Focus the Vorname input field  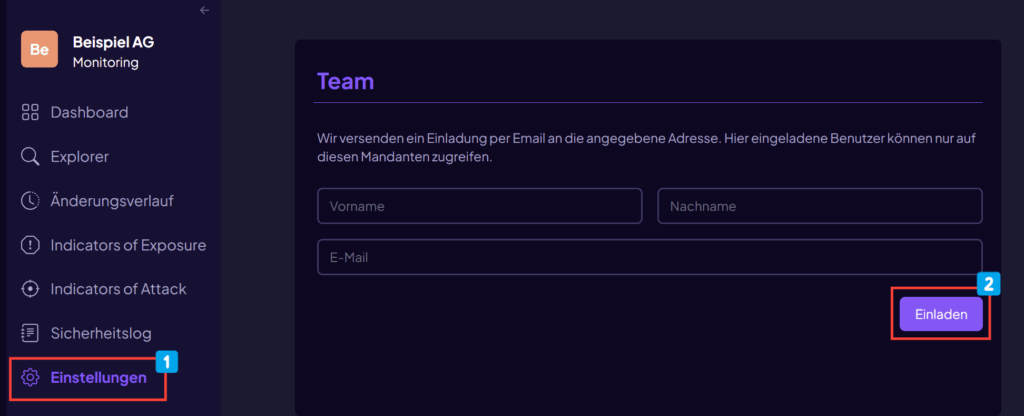pyautogui.click(x=480, y=206)
